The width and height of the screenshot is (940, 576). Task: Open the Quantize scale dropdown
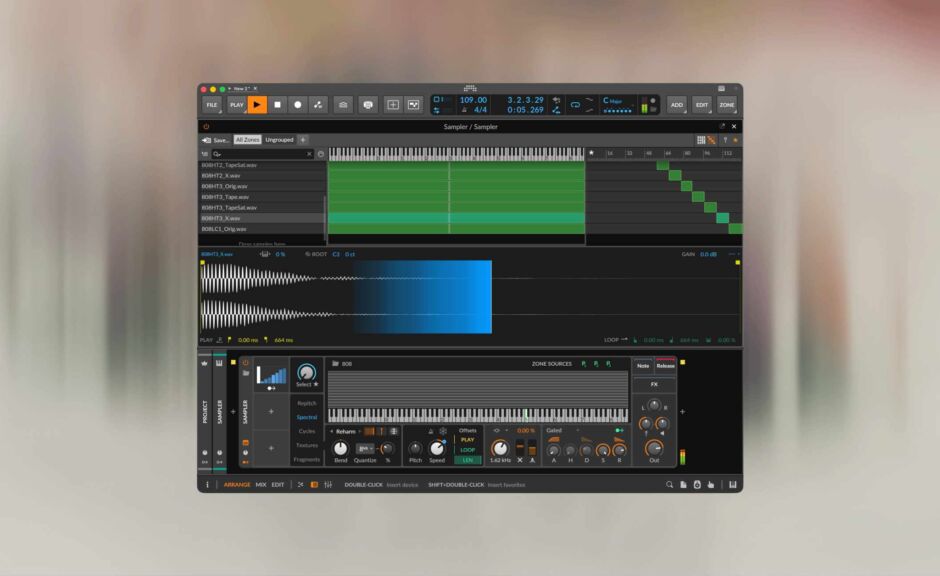click(364, 448)
